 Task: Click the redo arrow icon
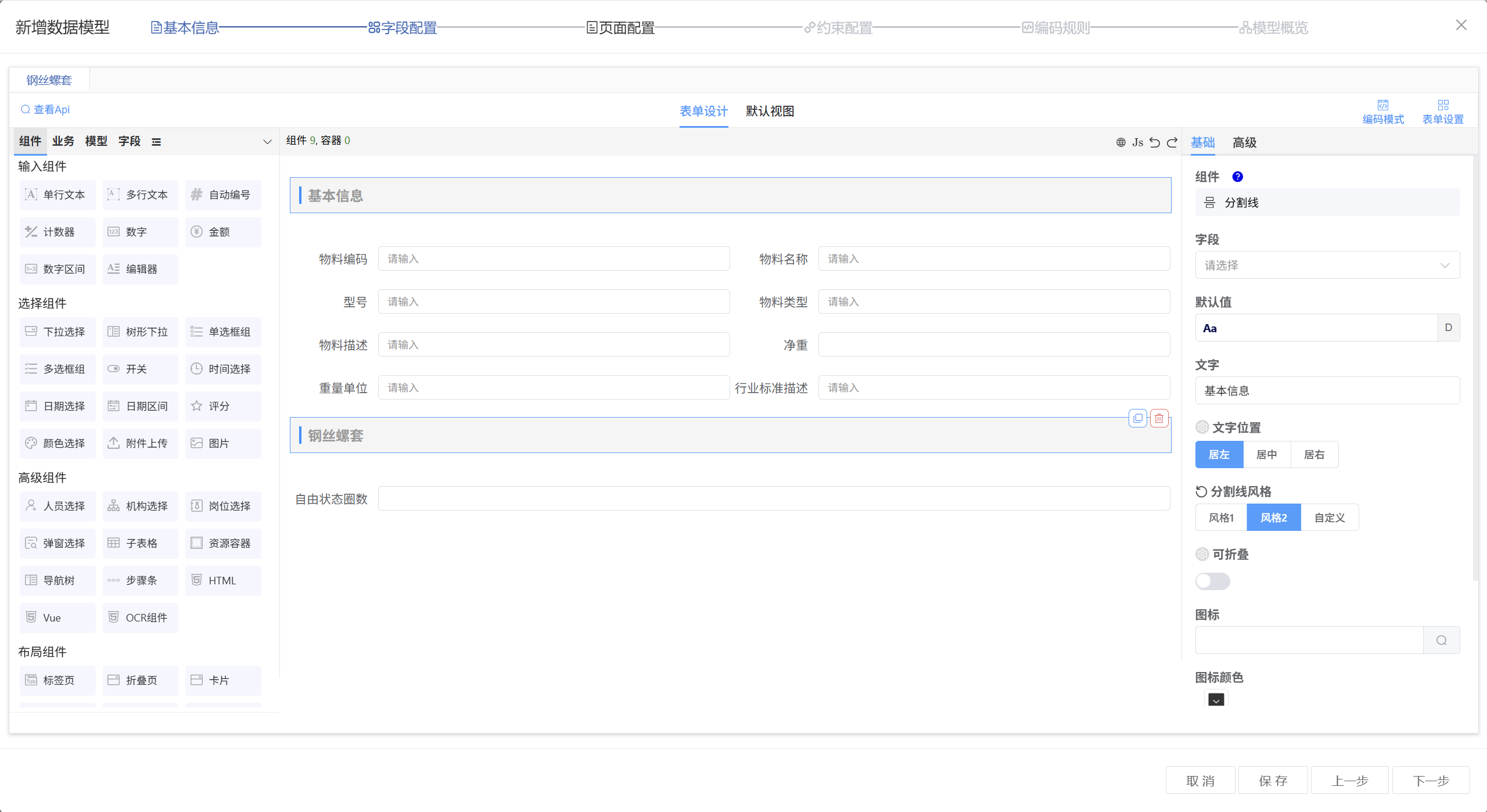point(1172,142)
